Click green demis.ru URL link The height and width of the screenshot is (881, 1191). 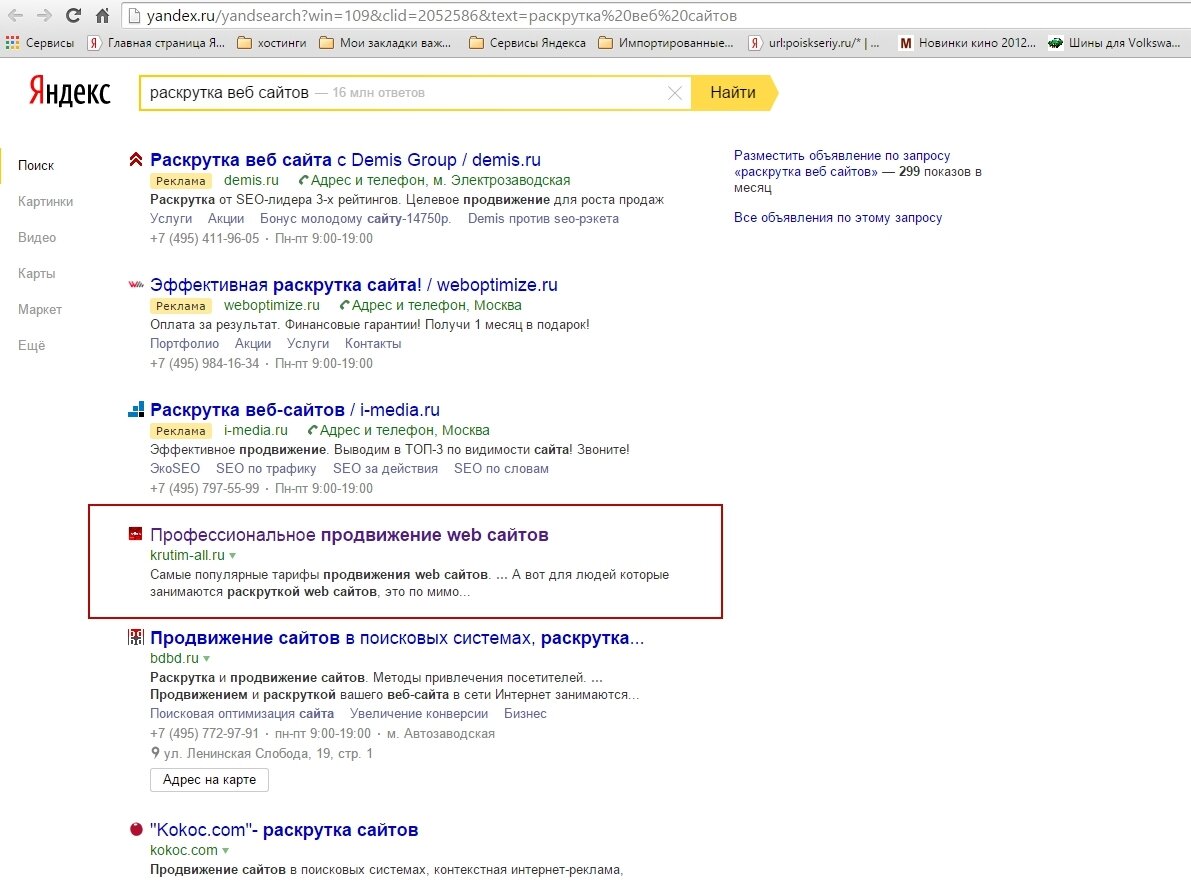251,180
